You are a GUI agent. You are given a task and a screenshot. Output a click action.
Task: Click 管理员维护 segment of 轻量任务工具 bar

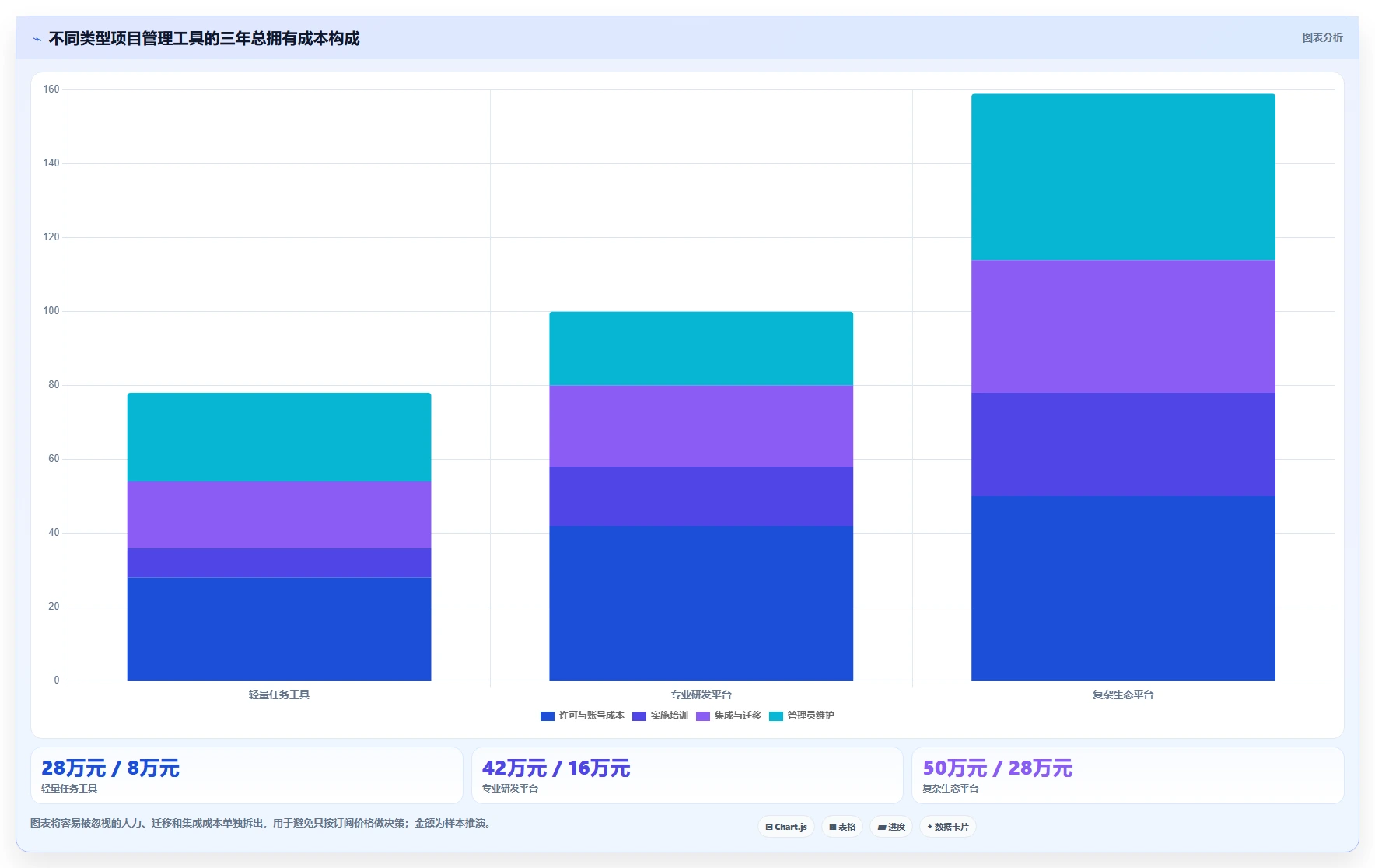(279, 437)
